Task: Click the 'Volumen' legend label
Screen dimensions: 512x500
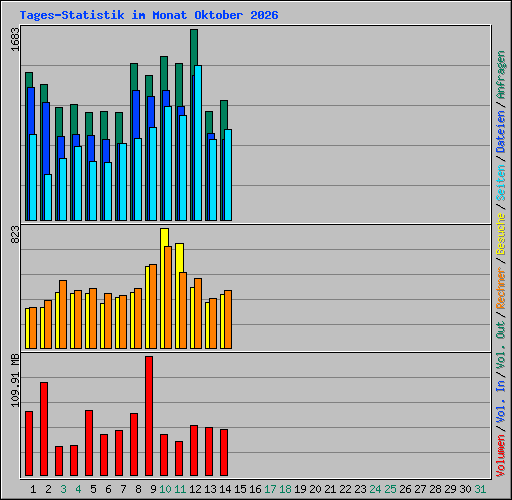Action: point(501,456)
